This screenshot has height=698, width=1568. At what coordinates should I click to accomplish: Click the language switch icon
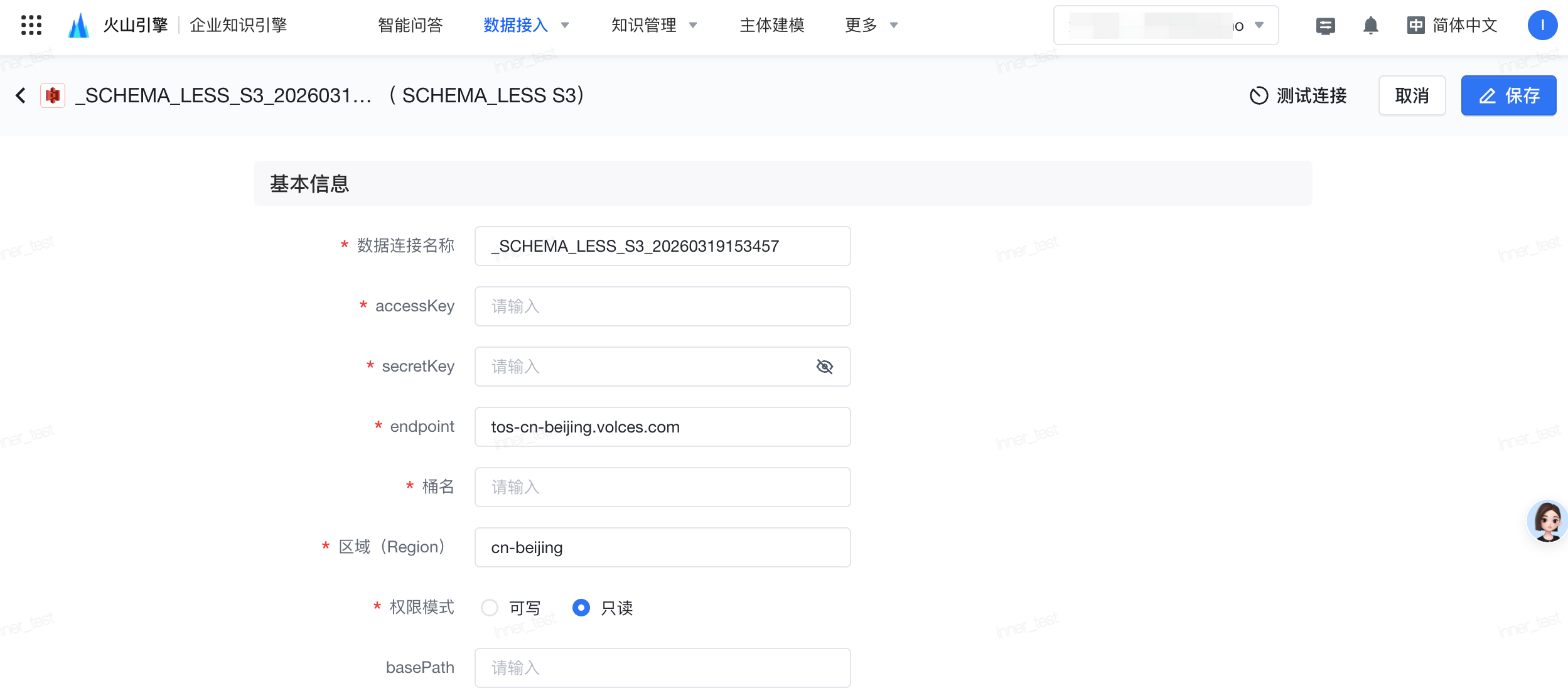[x=1415, y=26]
